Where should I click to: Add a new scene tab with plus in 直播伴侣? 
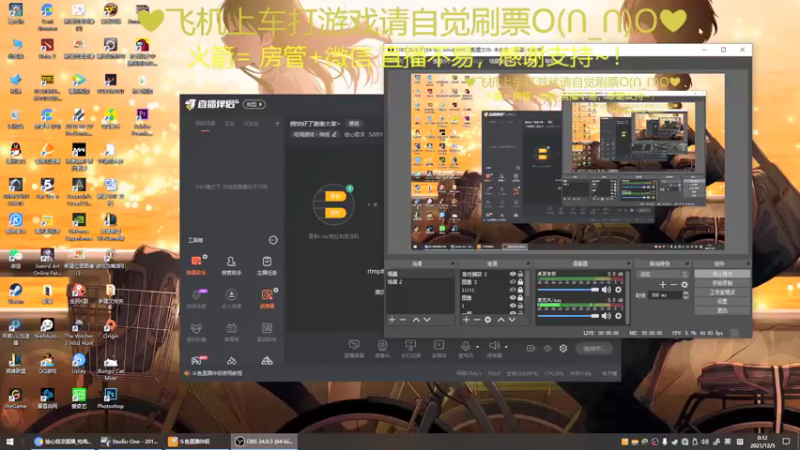point(277,123)
